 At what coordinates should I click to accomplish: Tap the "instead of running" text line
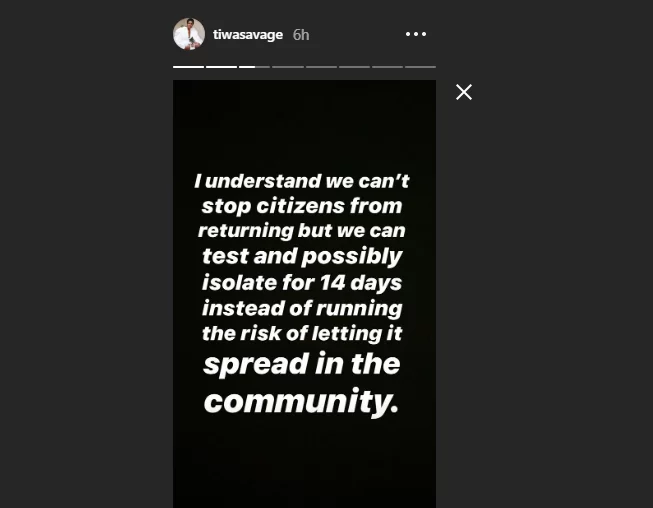pyautogui.click(x=302, y=307)
